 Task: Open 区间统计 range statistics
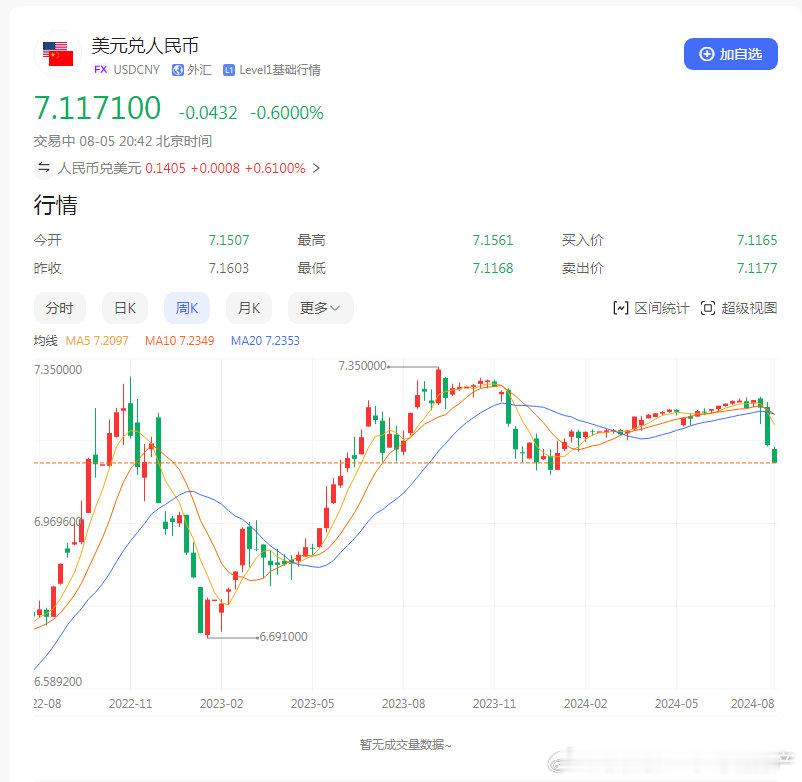(651, 308)
